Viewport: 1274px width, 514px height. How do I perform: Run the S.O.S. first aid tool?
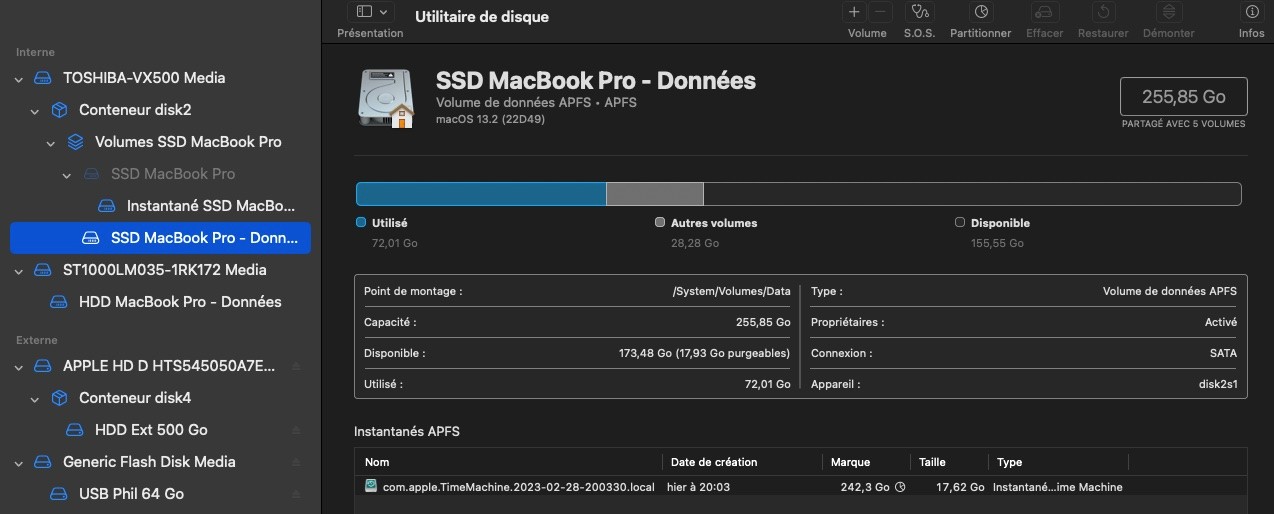point(918,13)
